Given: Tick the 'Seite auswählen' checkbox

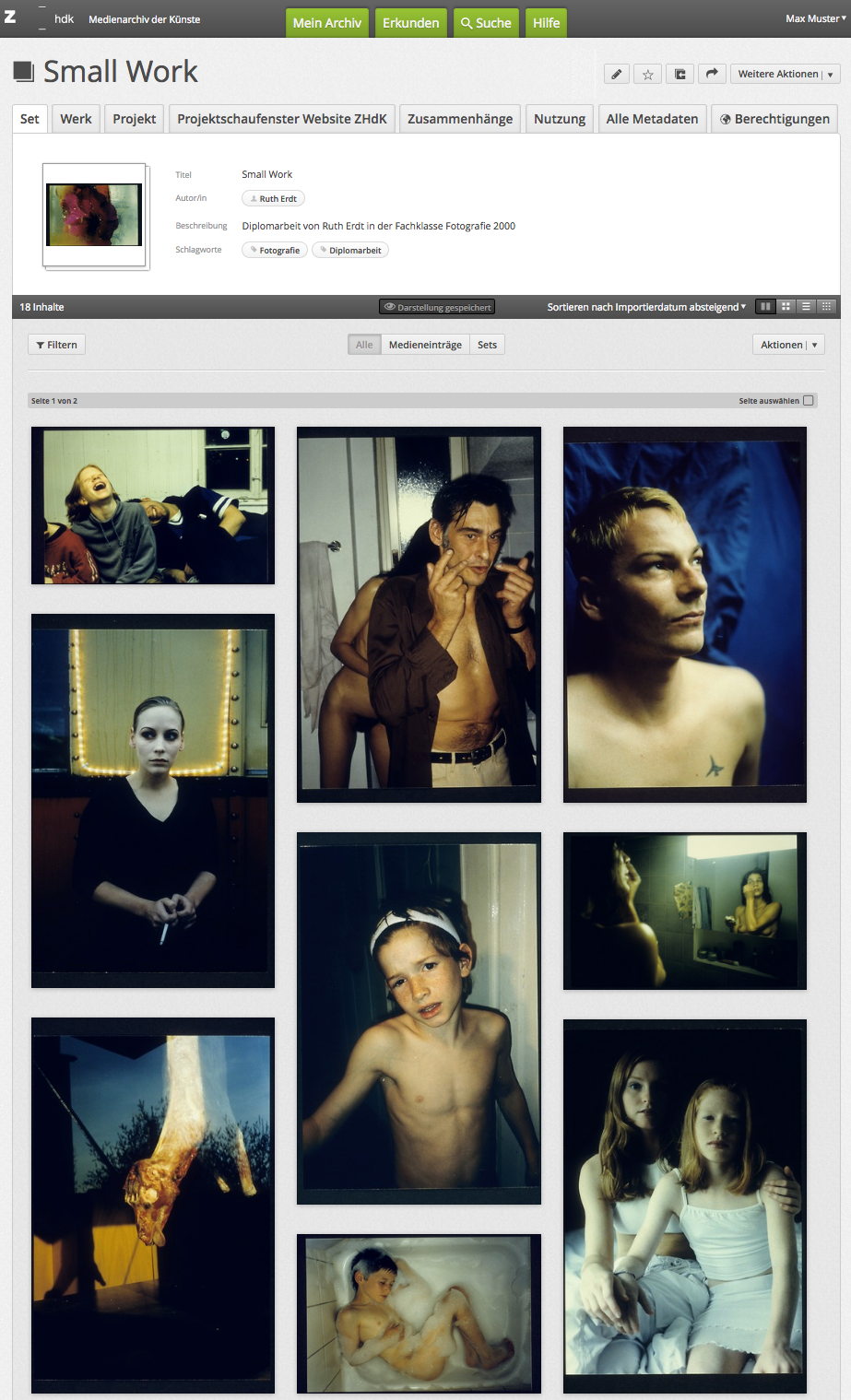Looking at the screenshot, I should click(x=809, y=401).
